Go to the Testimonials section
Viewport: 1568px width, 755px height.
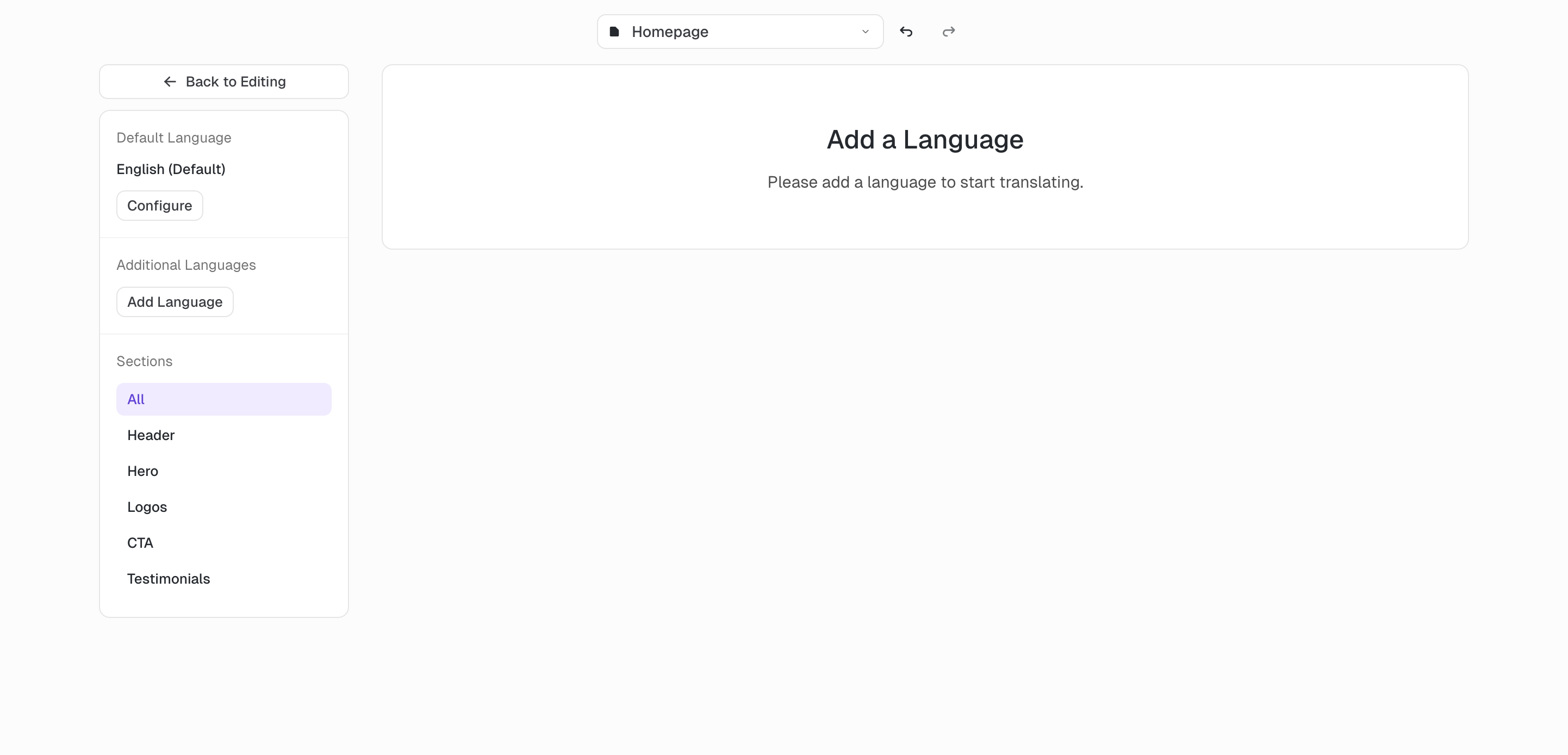point(169,579)
